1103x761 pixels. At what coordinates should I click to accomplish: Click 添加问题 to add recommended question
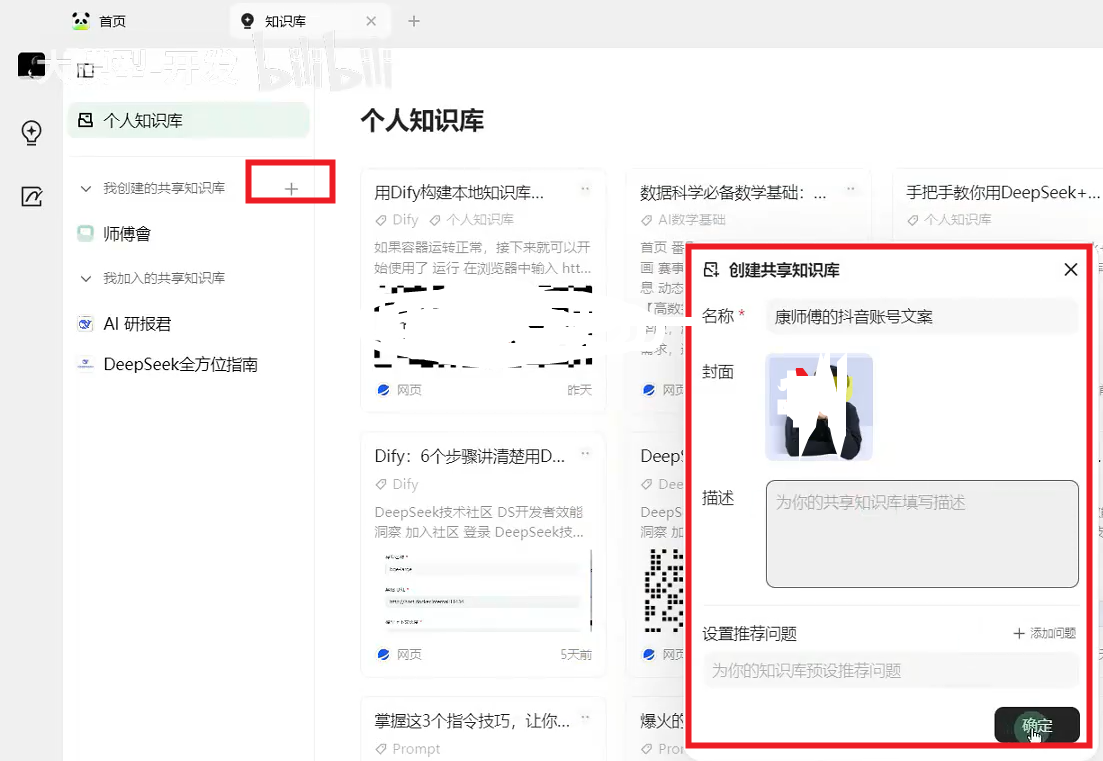1045,633
